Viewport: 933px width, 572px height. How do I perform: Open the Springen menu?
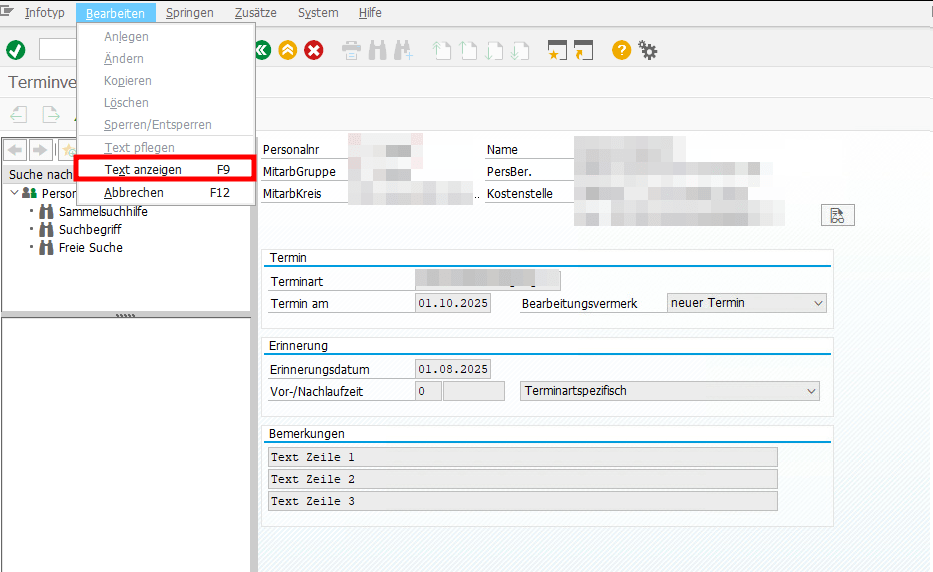pos(189,13)
